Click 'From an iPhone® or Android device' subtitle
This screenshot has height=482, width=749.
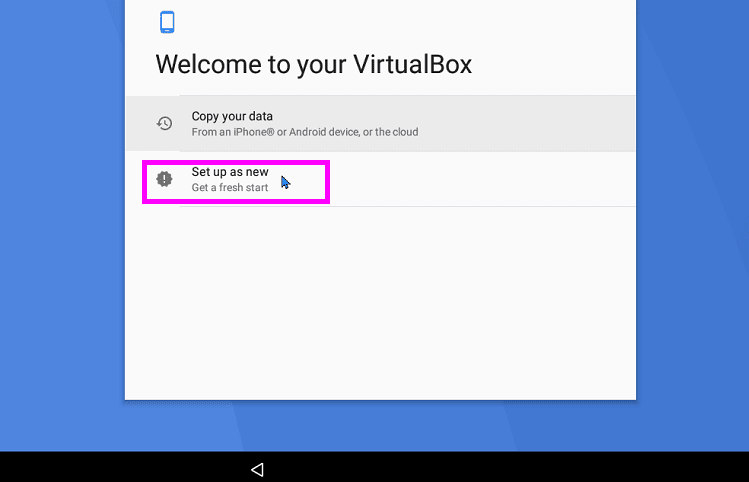click(305, 132)
